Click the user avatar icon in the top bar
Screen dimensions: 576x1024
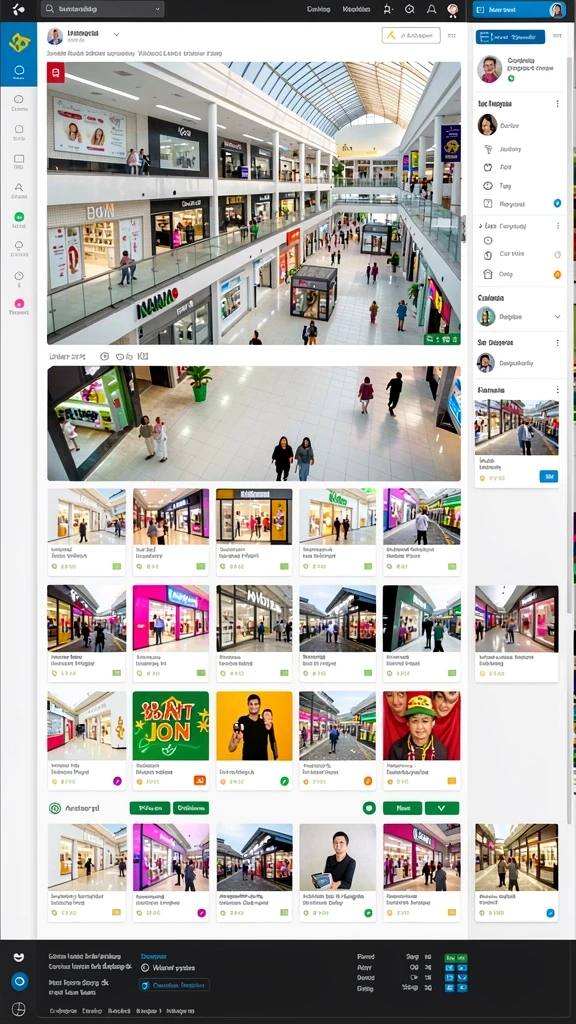pyautogui.click(x=453, y=9)
